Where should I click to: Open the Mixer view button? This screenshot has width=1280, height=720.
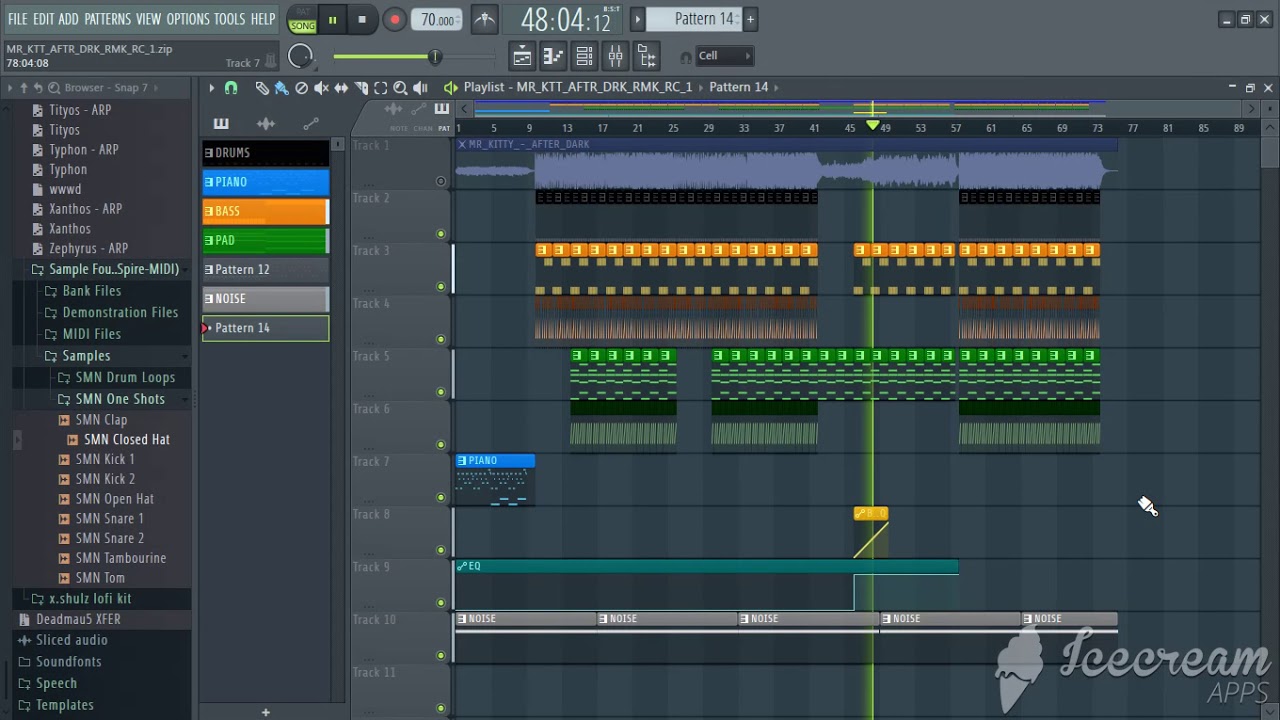point(615,56)
